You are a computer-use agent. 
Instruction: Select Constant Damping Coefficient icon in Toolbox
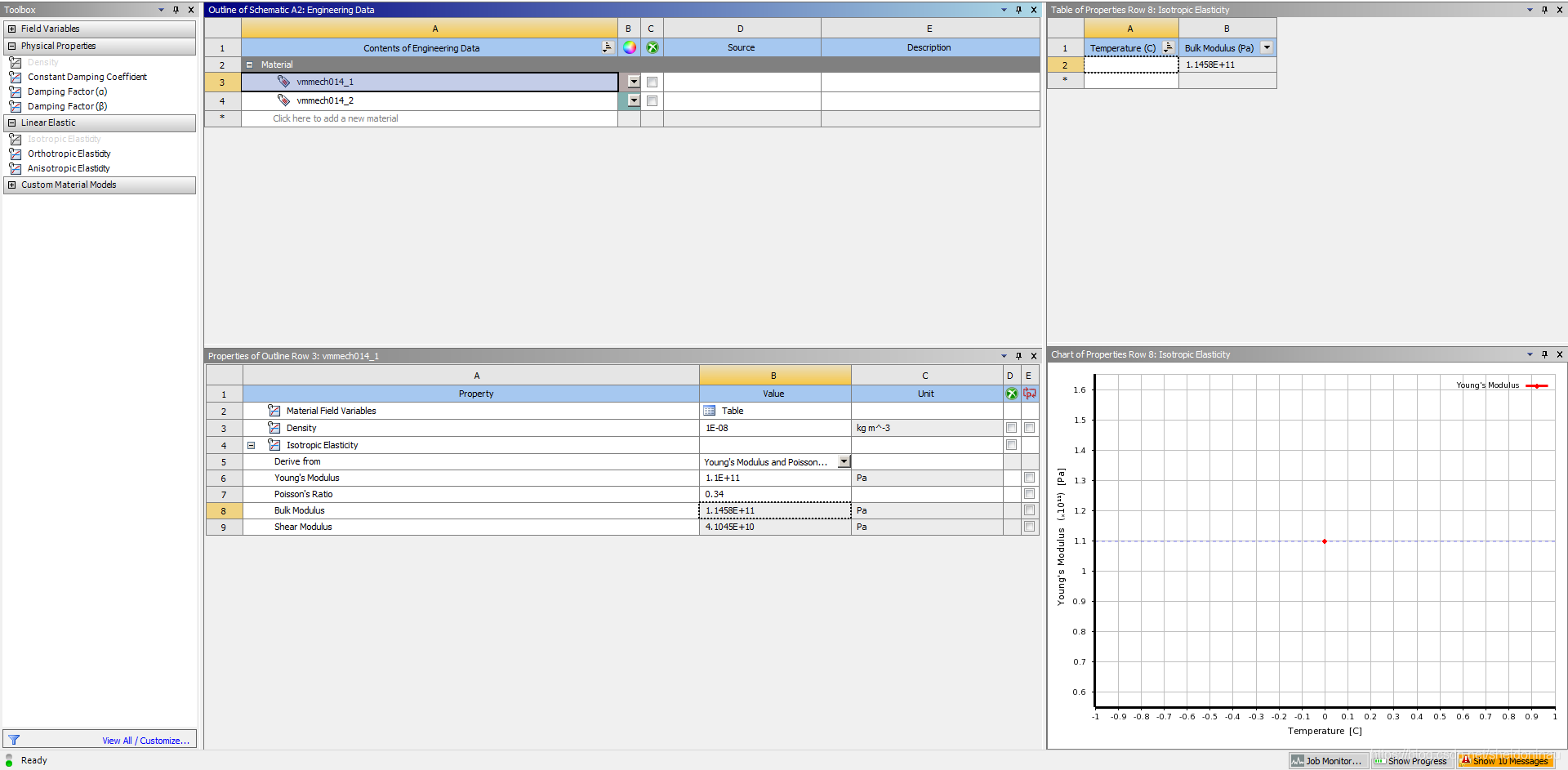point(15,77)
